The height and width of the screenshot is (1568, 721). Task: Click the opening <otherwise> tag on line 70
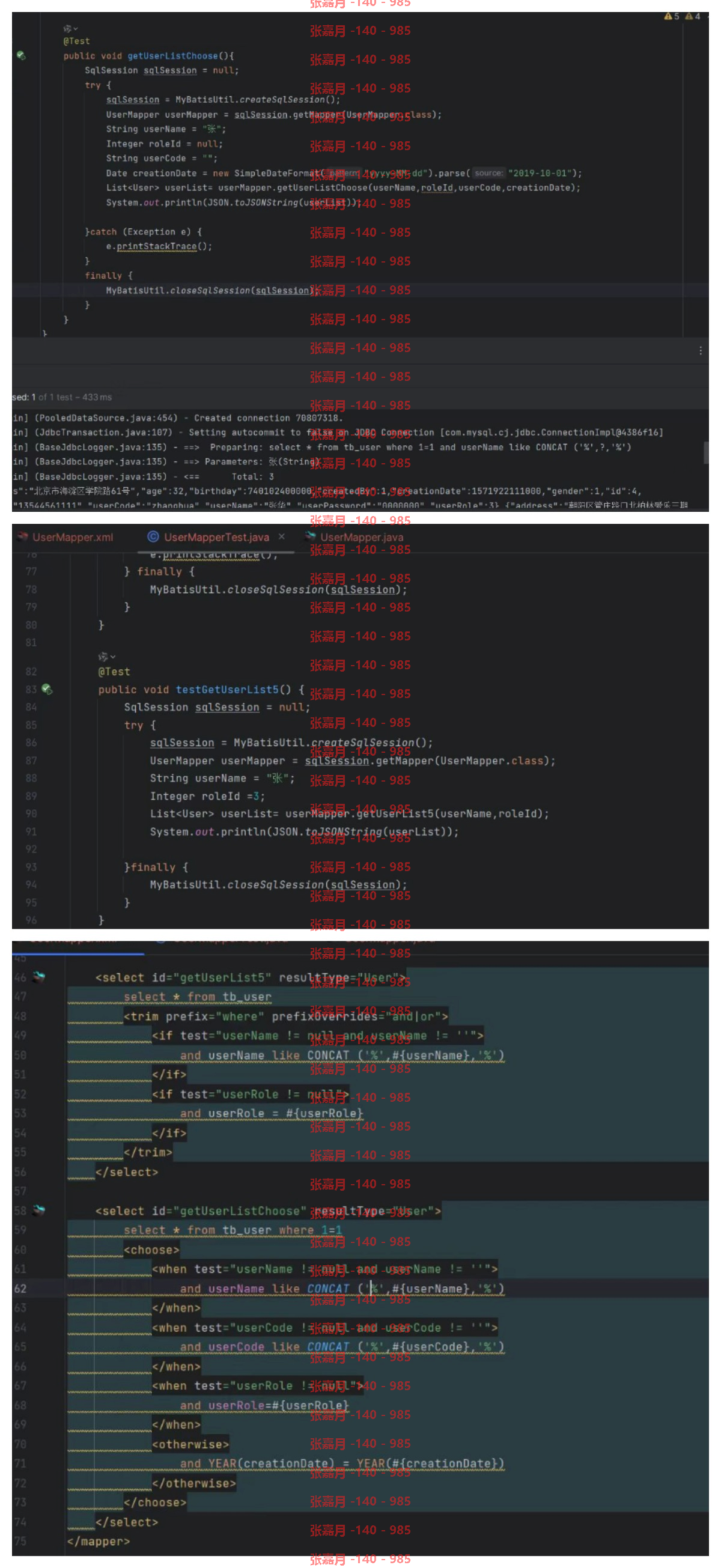click(x=190, y=1444)
